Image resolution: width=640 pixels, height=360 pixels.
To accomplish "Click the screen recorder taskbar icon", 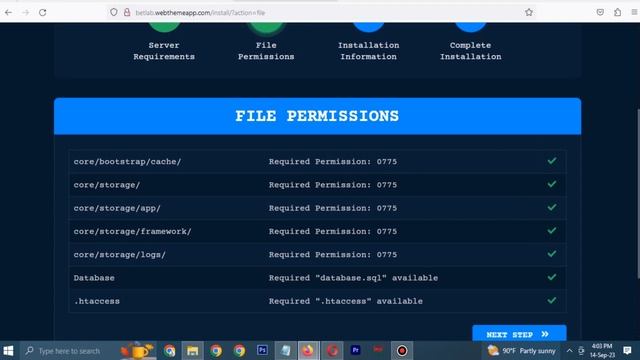I will click(402, 351).
